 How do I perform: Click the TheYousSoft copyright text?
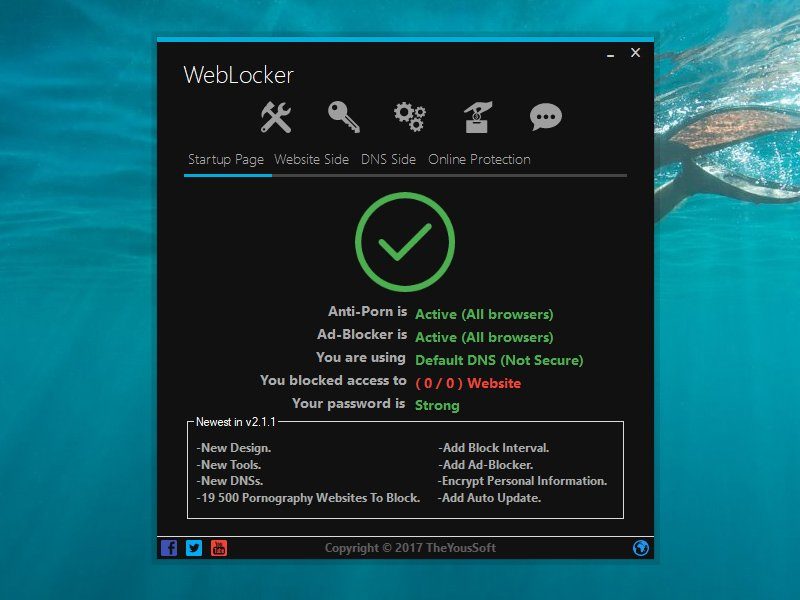[x=410, y=548]
